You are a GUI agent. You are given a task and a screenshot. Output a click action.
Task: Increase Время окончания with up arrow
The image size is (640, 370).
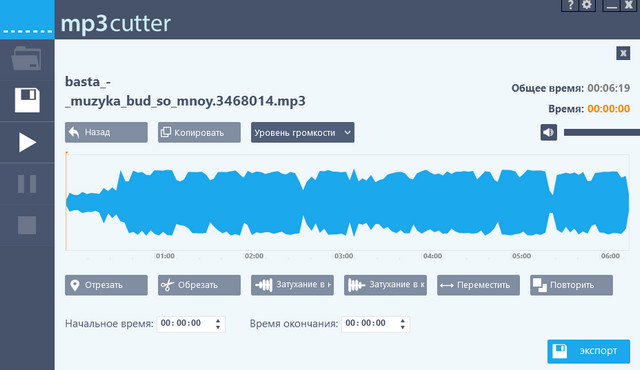403,320
